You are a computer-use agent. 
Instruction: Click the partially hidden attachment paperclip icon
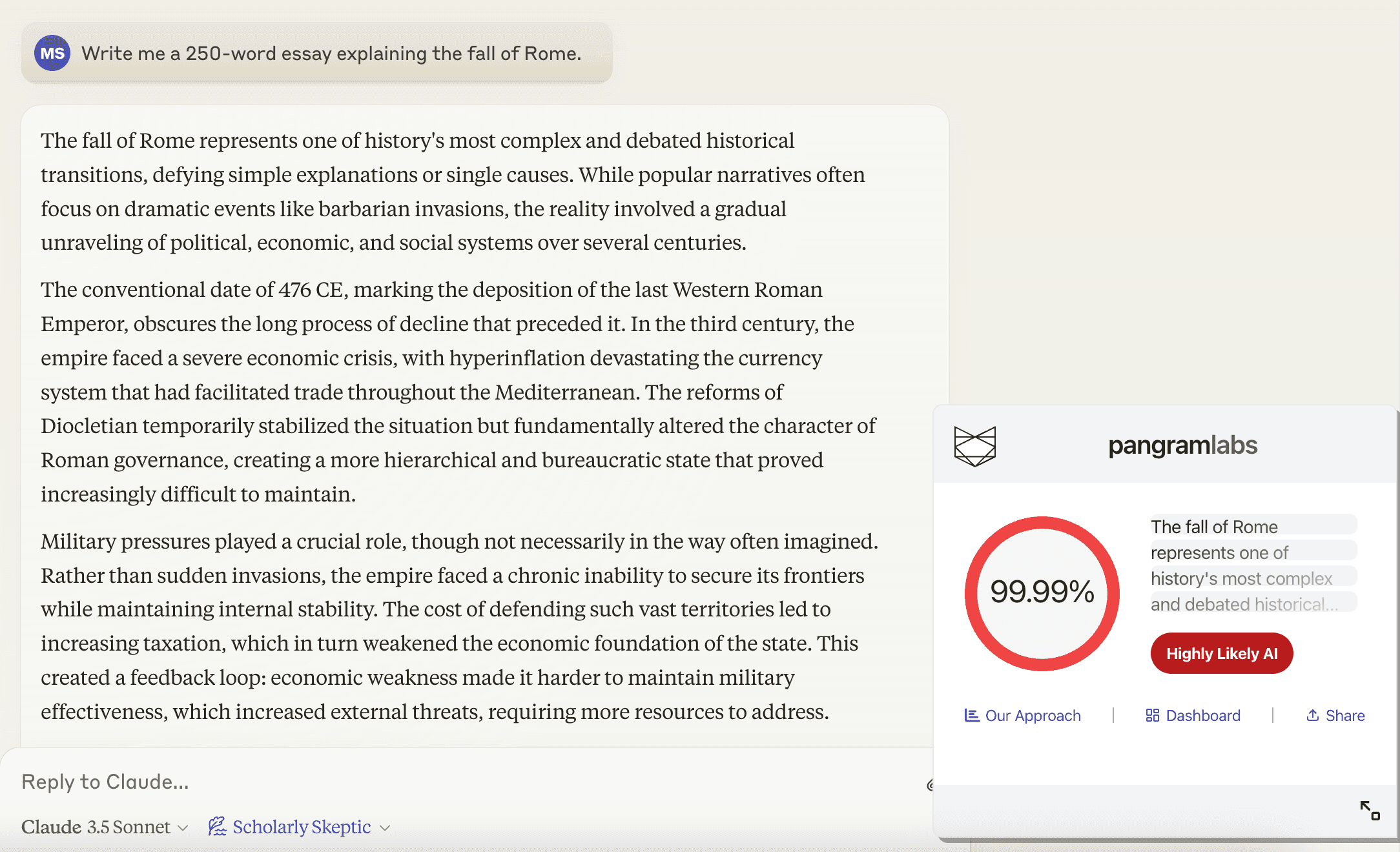point(930,785)
